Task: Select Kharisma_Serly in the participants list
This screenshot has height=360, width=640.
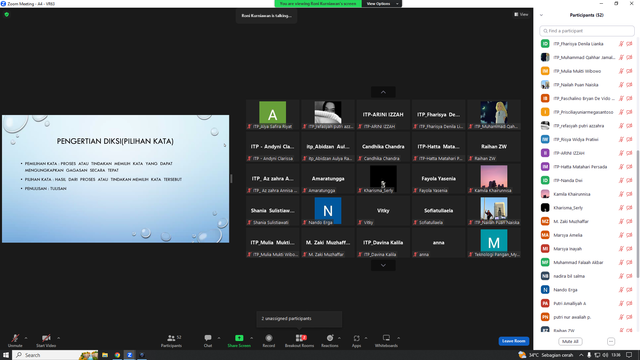Action: tap(587, 208)
